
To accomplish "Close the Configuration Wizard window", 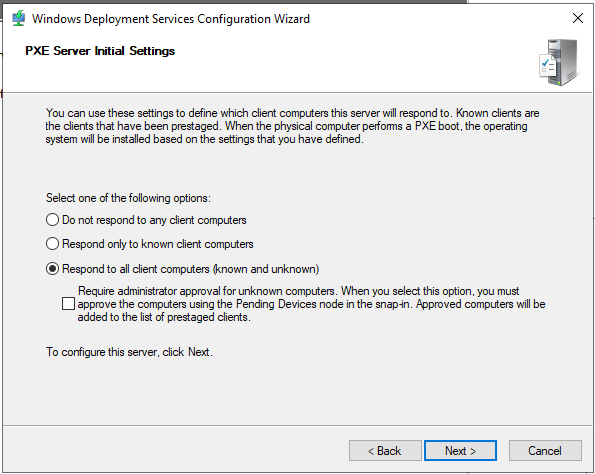I will 578,18.
